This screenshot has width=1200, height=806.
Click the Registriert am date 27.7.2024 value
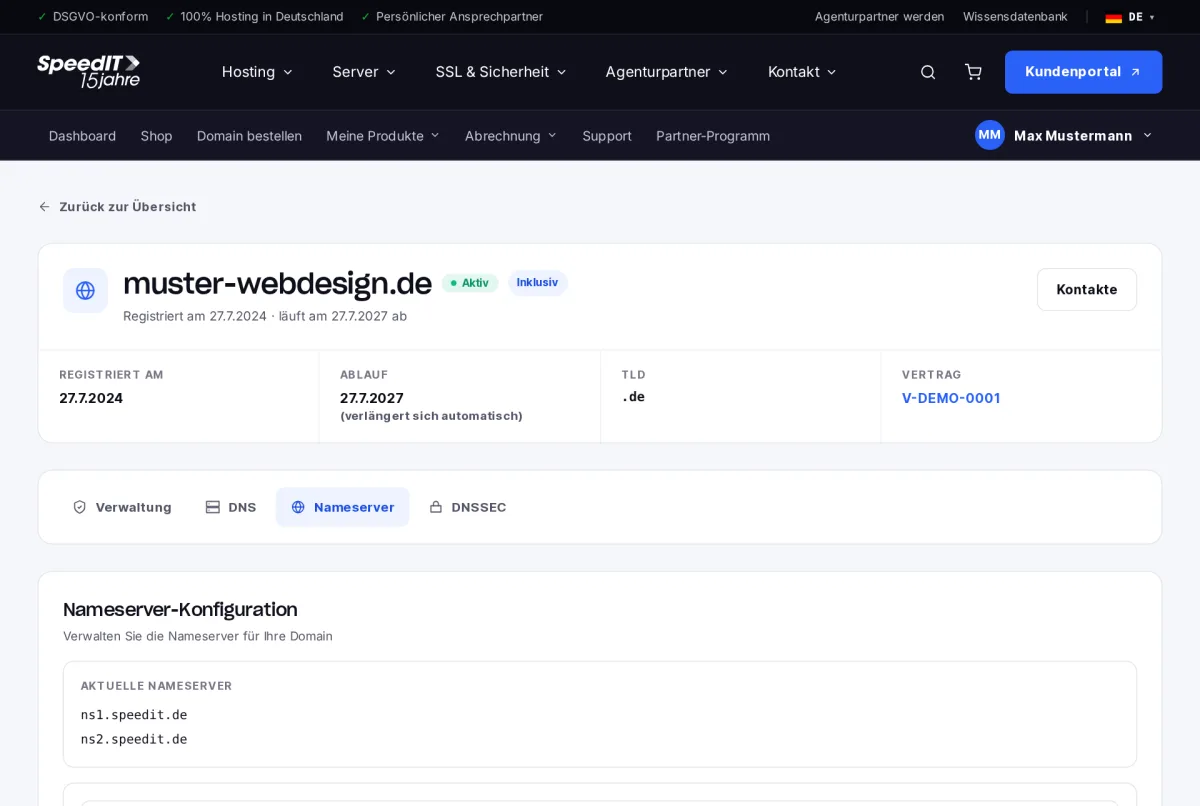(91, 398)
